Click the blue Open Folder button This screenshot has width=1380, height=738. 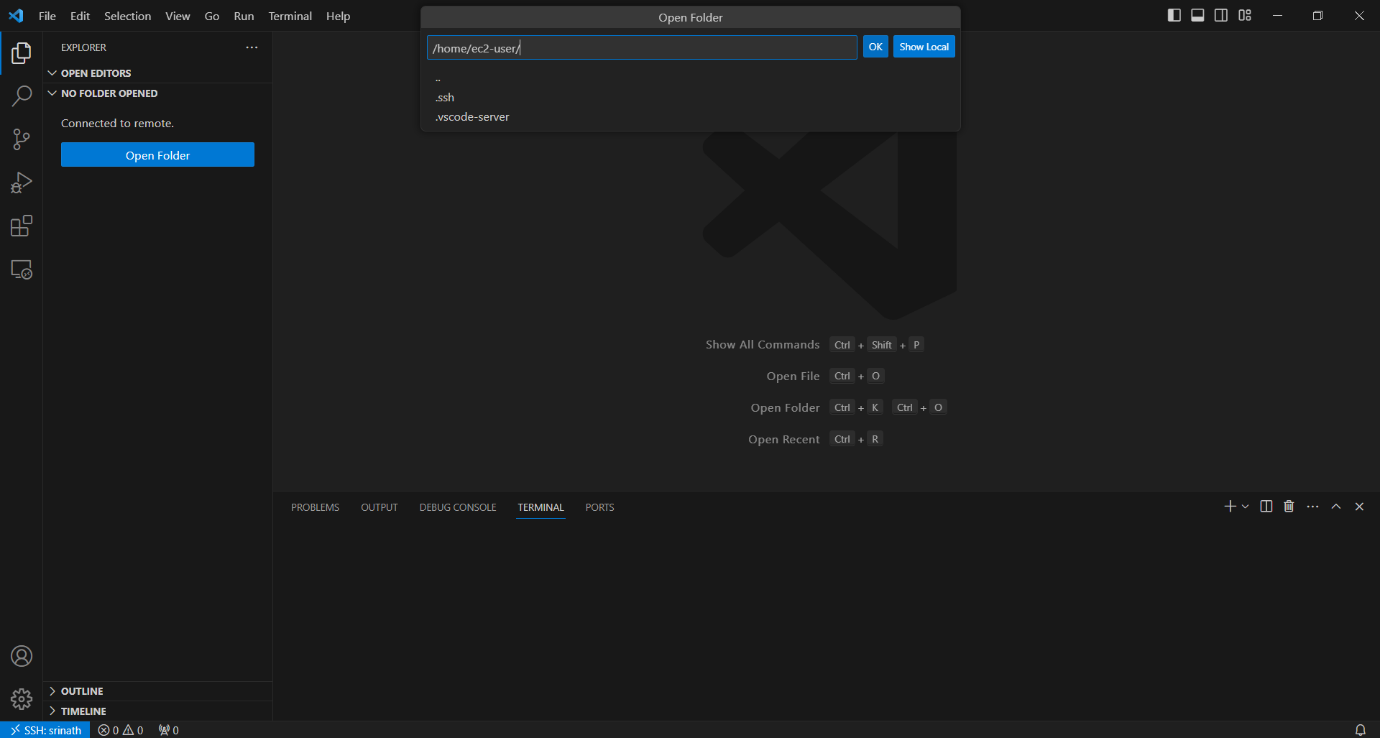click(158, 155)
